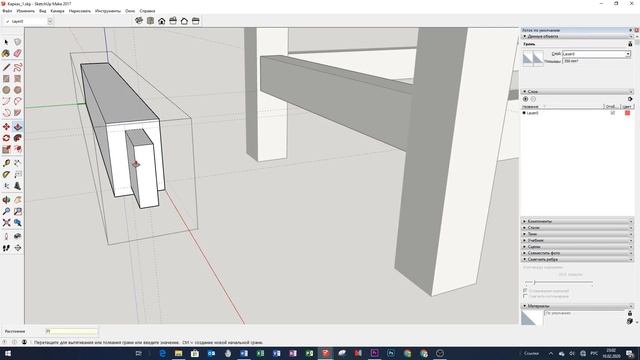The image size is (640, 360).
Task: Choose the Rectangle drawing tool
Action: pyautogui.click(x=6, y=79)
